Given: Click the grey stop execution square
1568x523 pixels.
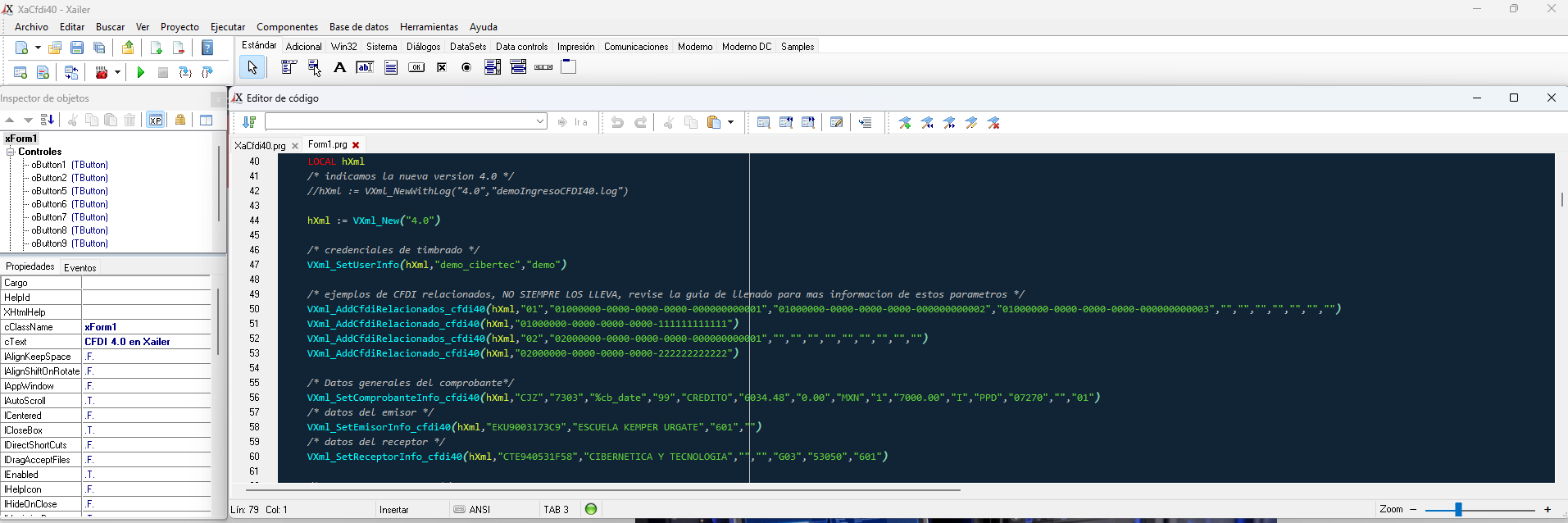Looking at the screenshot, I should [163, 73].
